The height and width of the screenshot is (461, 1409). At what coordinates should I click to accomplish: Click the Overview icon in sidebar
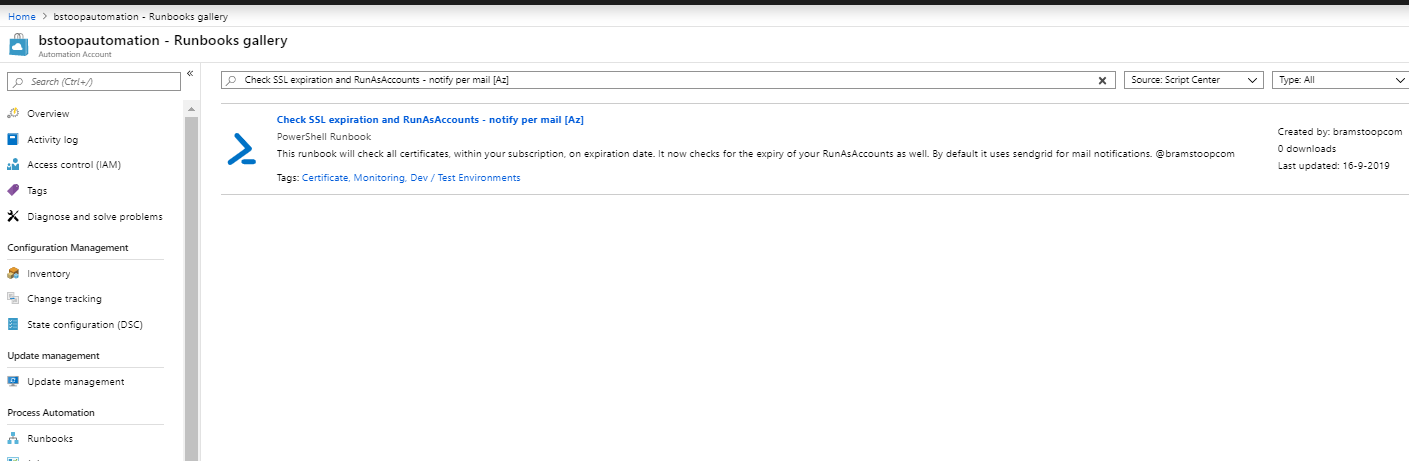[x=13, y=114]
